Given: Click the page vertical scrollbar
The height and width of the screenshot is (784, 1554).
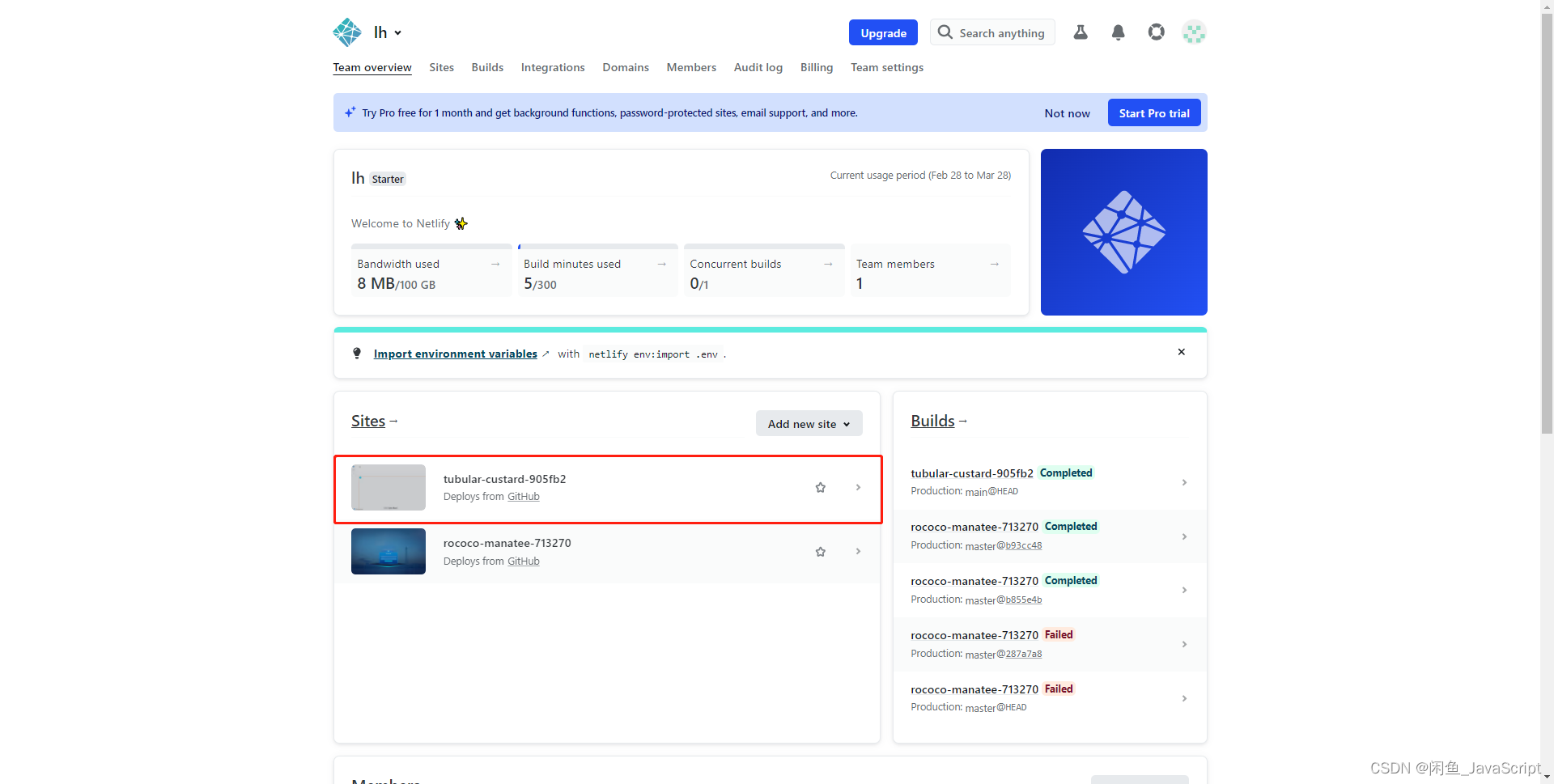Looking at the screenshot, I should 1547,223.
